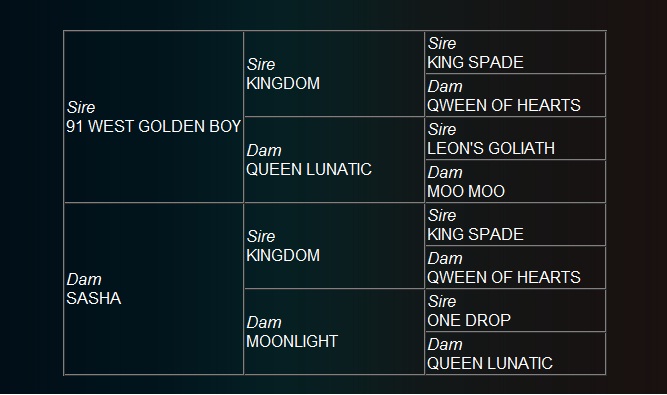Open QUEEN LUNATIC in the third generation column
The width and height of the screenshot is (667, 395).
(x=490, y=363)
